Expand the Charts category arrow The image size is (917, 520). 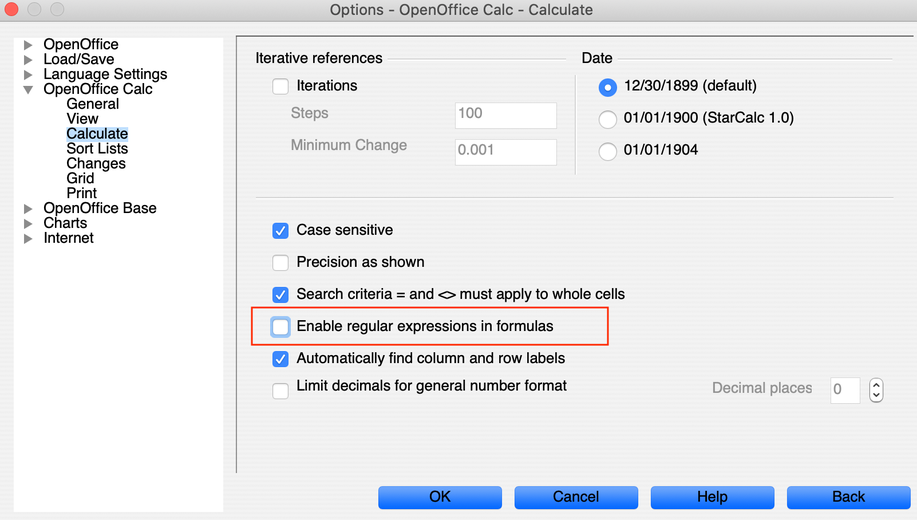coord(27,223)
